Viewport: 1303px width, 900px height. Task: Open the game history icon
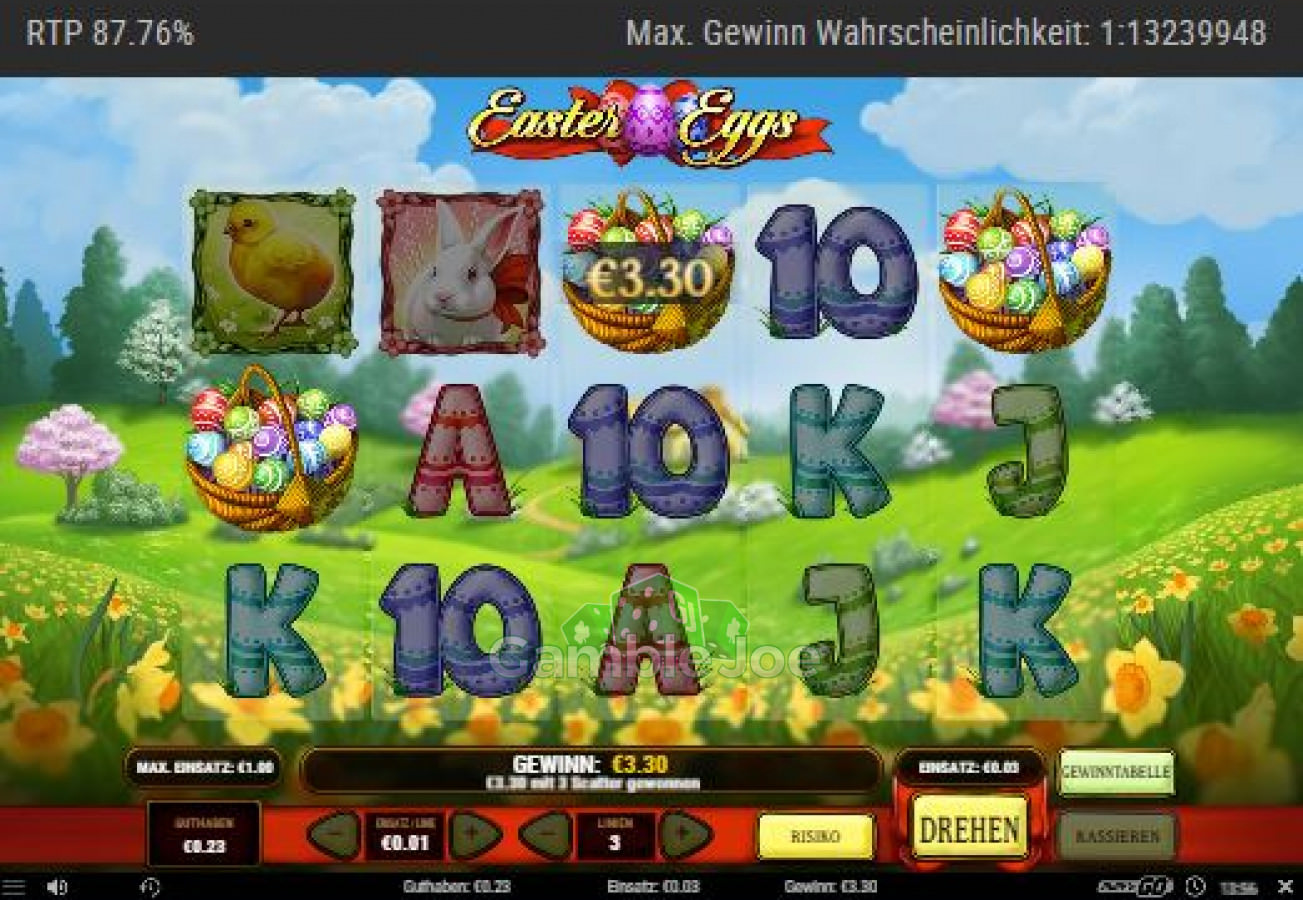click(150, 886)
